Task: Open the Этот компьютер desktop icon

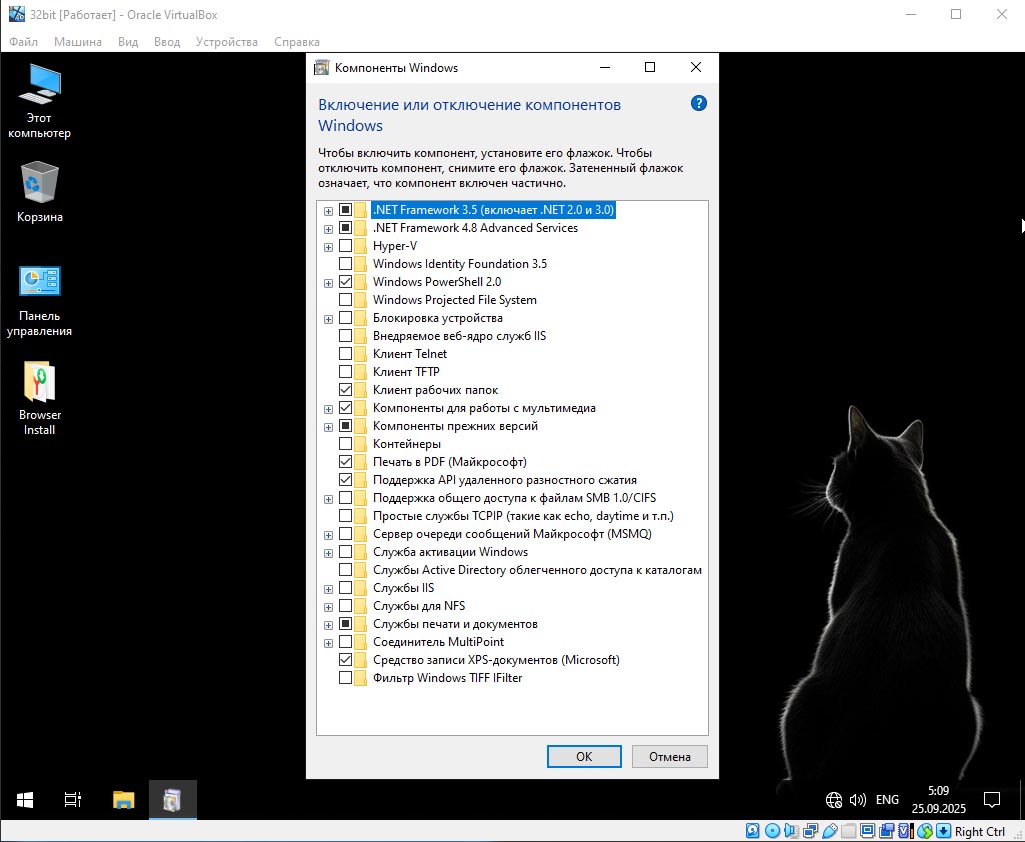Action: click(x=39, y=101)
